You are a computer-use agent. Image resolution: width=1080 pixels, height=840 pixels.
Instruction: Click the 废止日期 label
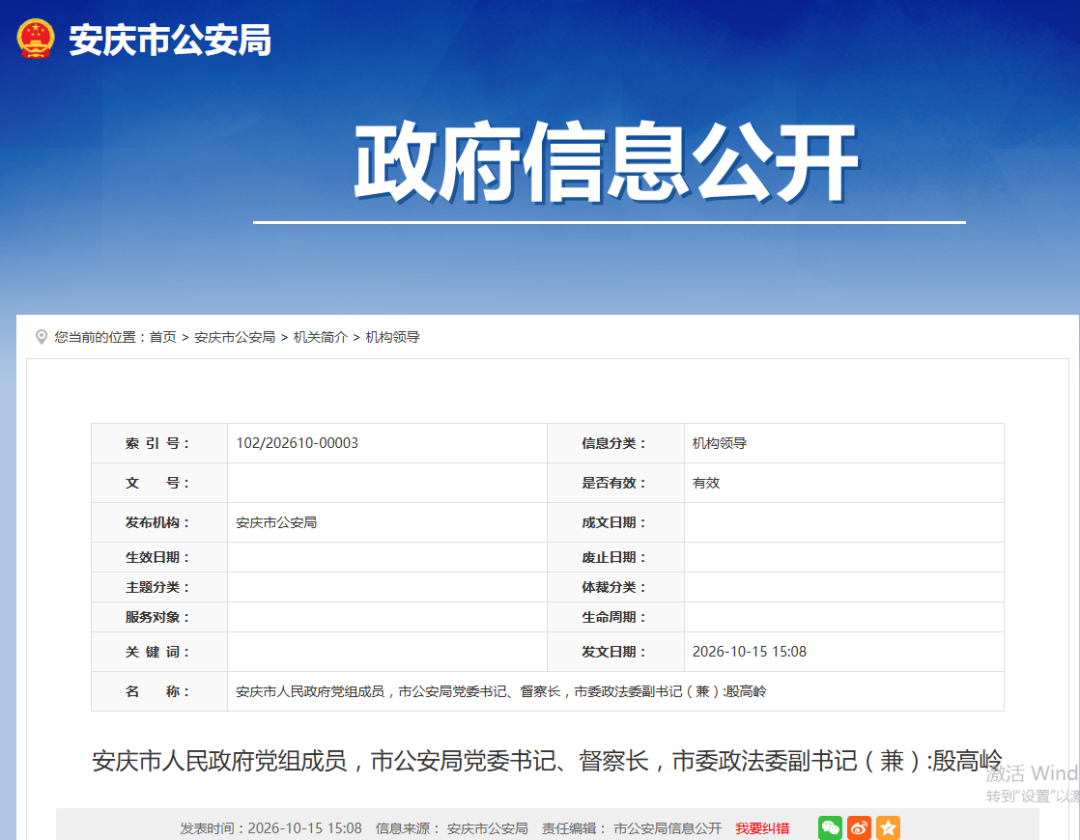(613, 557)
